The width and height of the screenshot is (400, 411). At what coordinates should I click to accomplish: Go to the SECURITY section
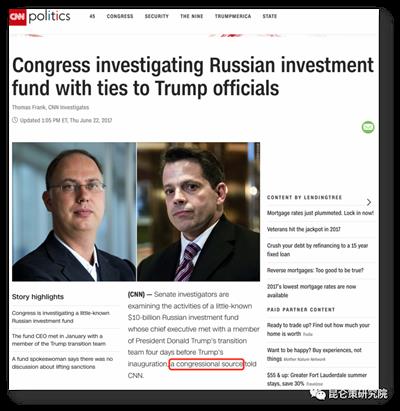tap(157, 16)
